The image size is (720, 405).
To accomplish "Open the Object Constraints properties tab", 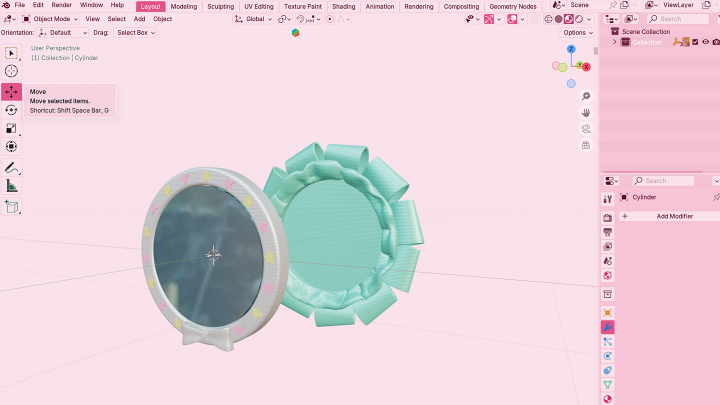I will point(608,371).
